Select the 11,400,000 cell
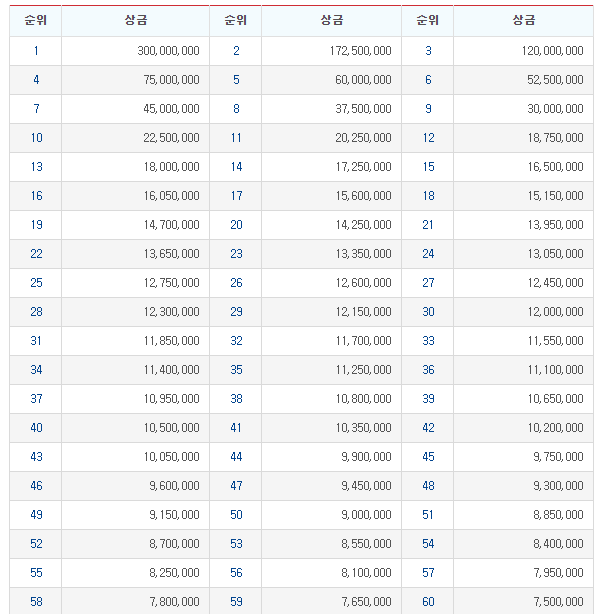 click(x=171, y=370)
